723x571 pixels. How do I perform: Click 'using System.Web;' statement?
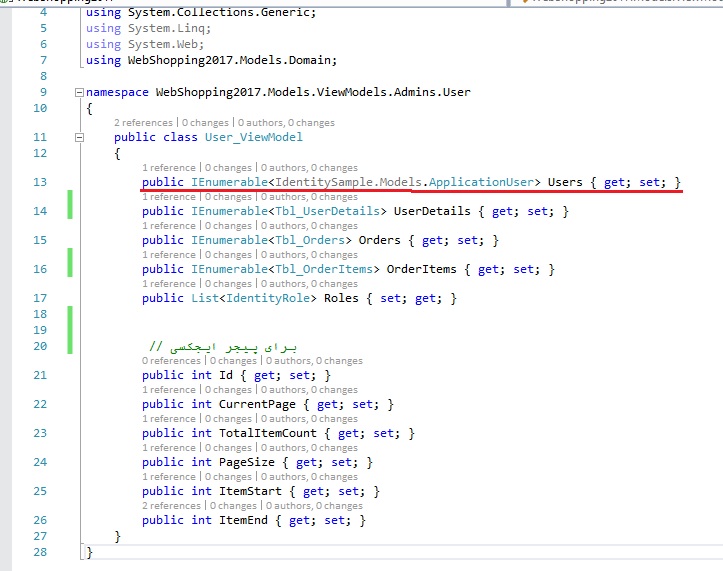point(145,45)
